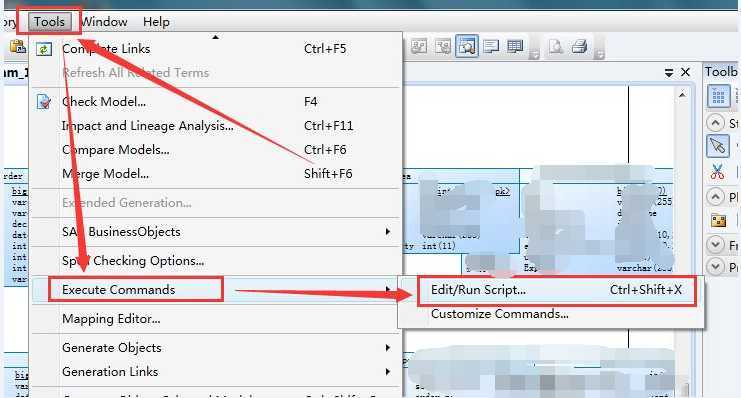The width and height of the screenshot is (741, 398).
Task: Click the second diagram view toolbar icon
Action: pos(443,46)
